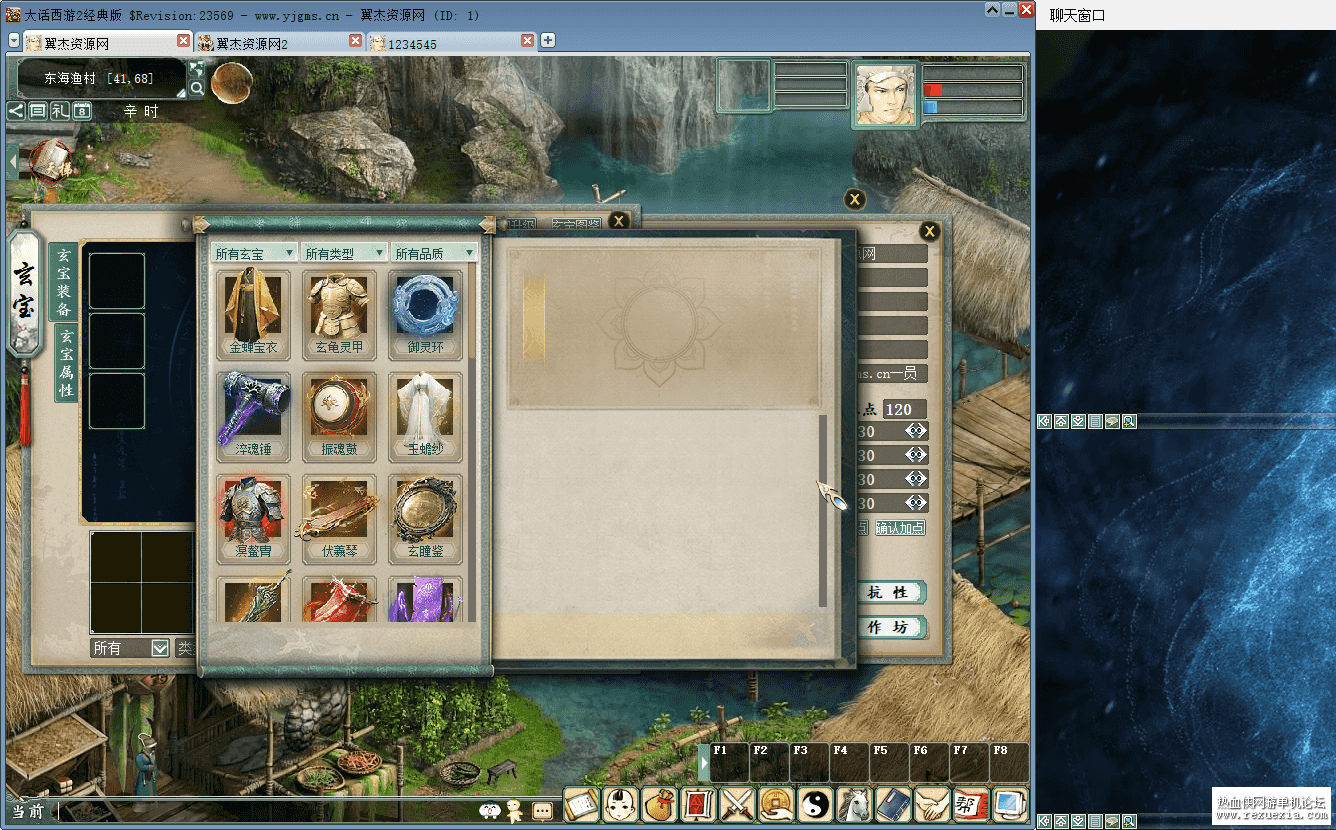Click the points field showing 120
The height and width of the screenshot is (830, 1336).
click(x=904, y=409)
